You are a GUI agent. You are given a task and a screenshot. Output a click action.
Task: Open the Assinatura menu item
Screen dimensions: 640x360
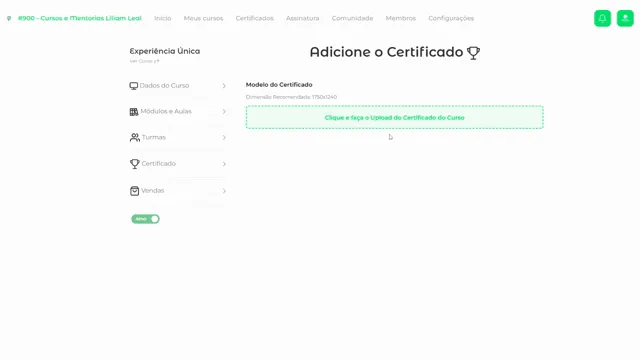[x=302, y=18]
